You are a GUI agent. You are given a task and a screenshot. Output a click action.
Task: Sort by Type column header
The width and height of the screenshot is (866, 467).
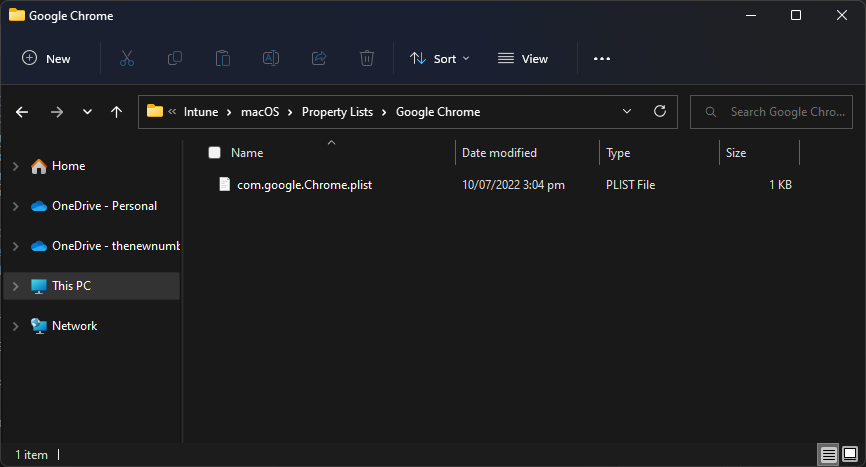click(618, 153)
